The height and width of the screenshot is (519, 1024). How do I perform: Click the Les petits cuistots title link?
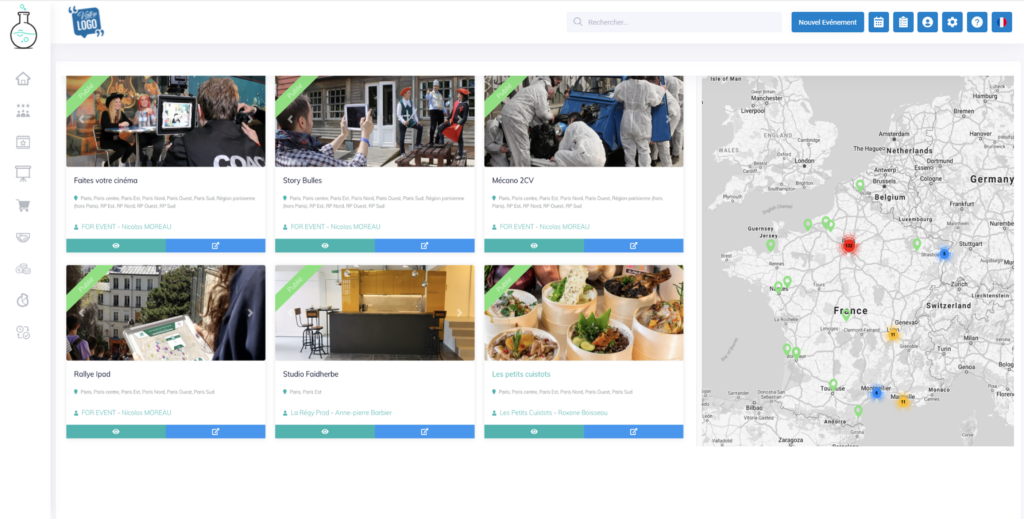click(521, 374)
